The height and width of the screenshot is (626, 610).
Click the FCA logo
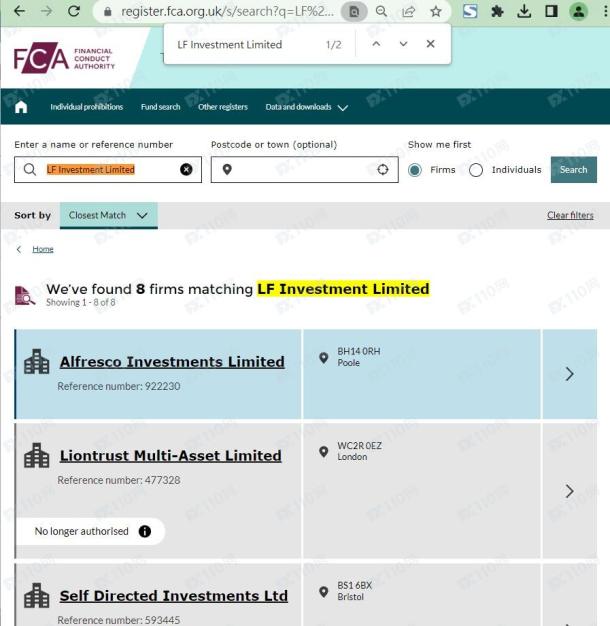coord(64,58)
